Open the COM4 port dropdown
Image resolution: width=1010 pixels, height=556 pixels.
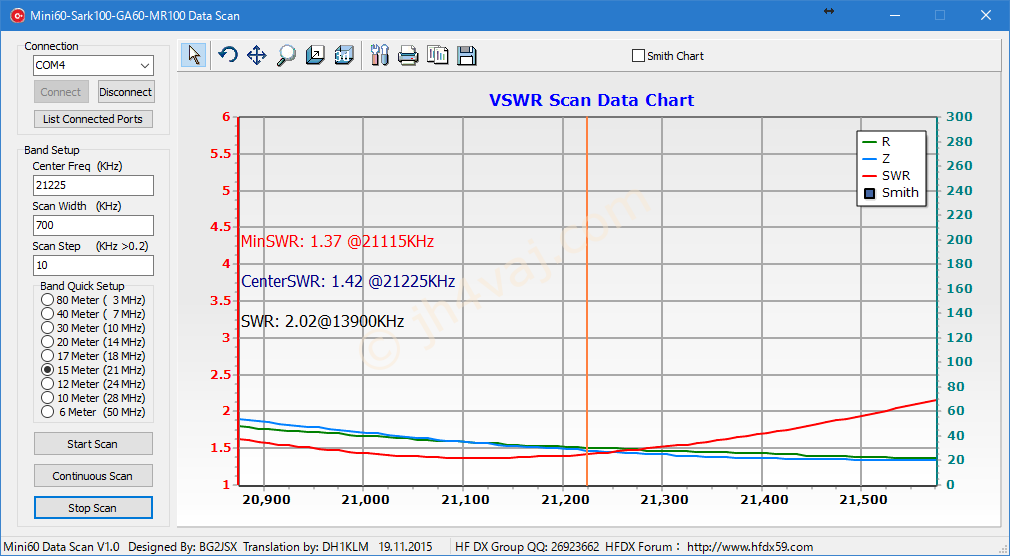144,65
